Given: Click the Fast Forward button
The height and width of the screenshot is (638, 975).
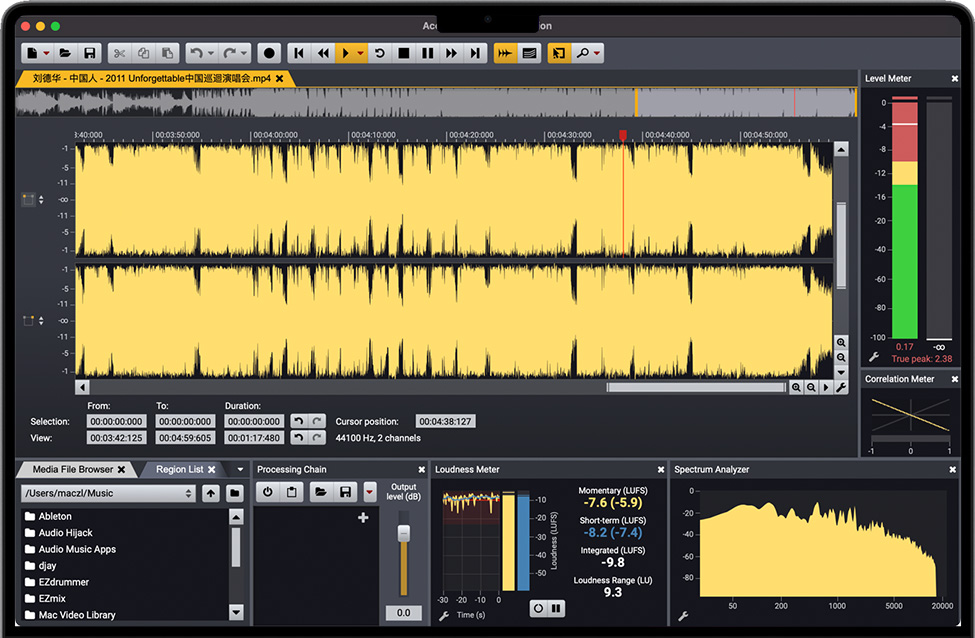Looking at the screenshot, I should [452, 53].
